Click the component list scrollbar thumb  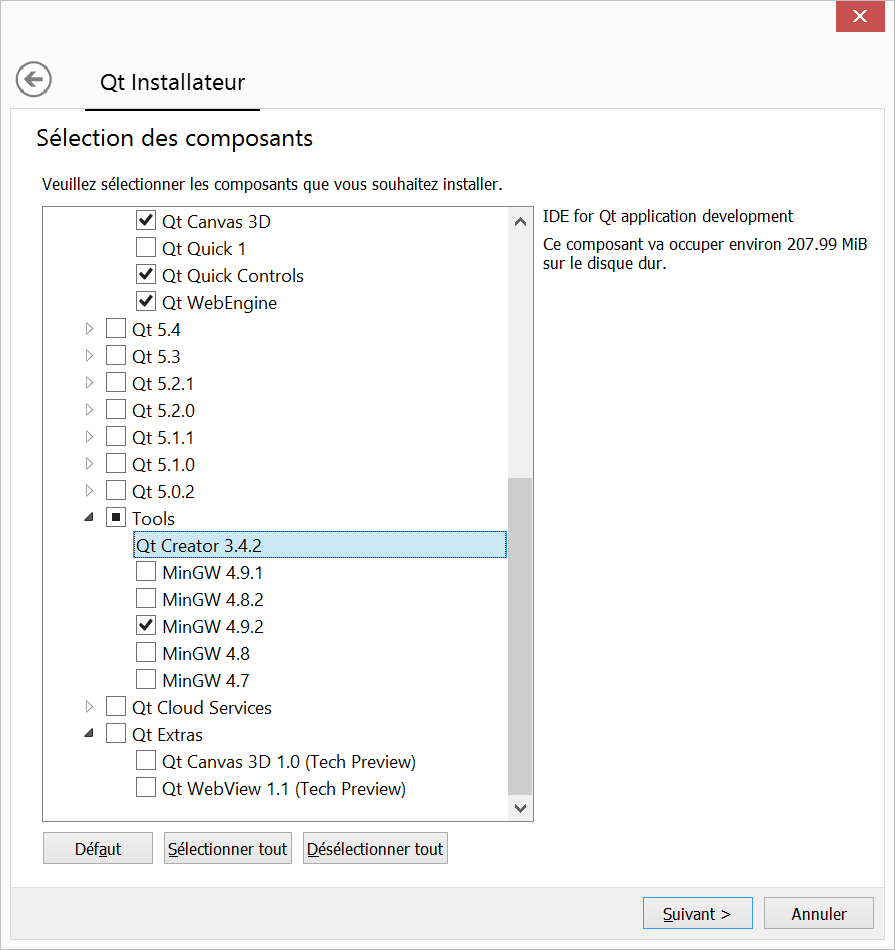pos(520,636)
